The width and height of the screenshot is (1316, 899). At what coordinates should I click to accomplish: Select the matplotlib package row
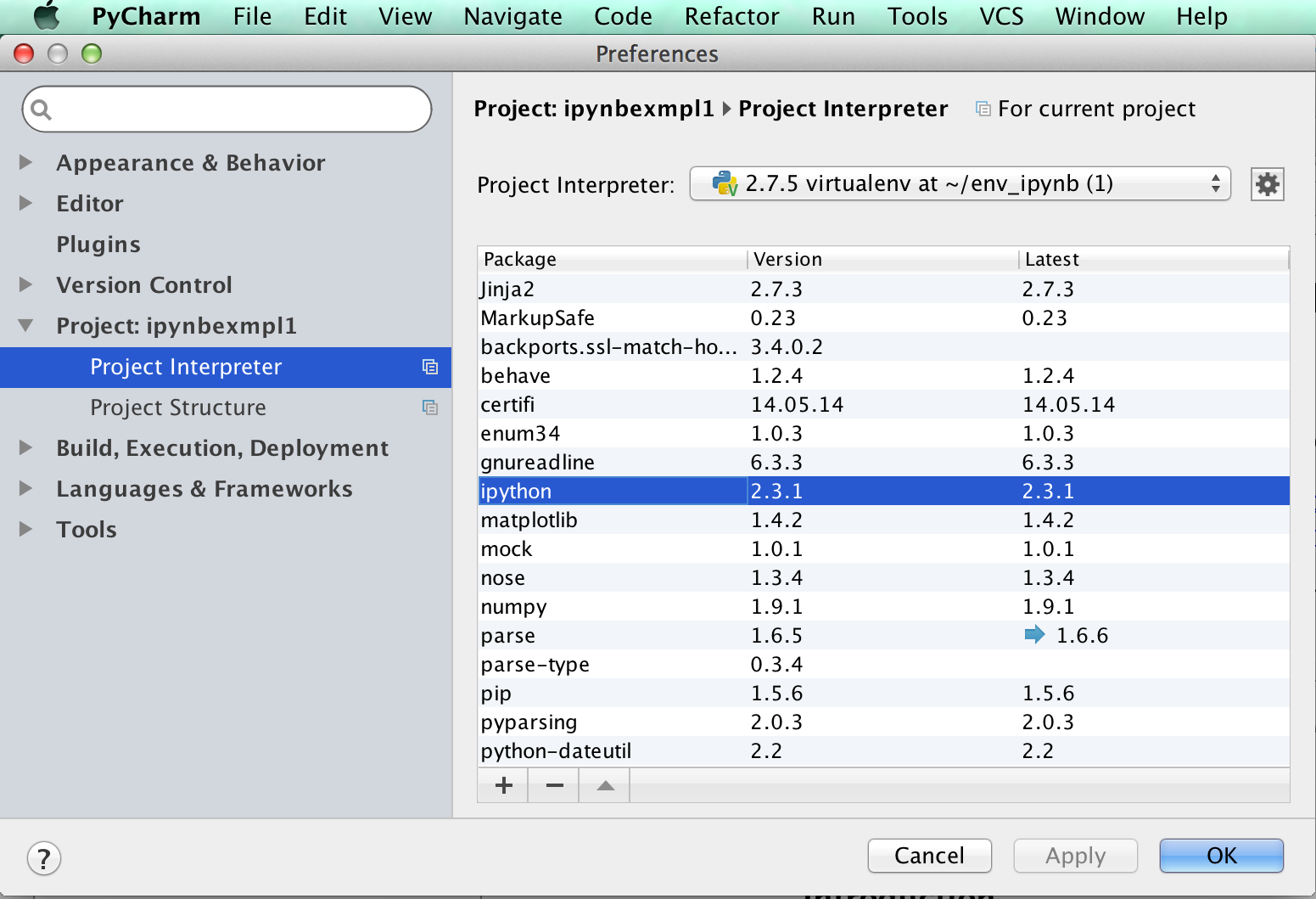(x=883, y=520)
